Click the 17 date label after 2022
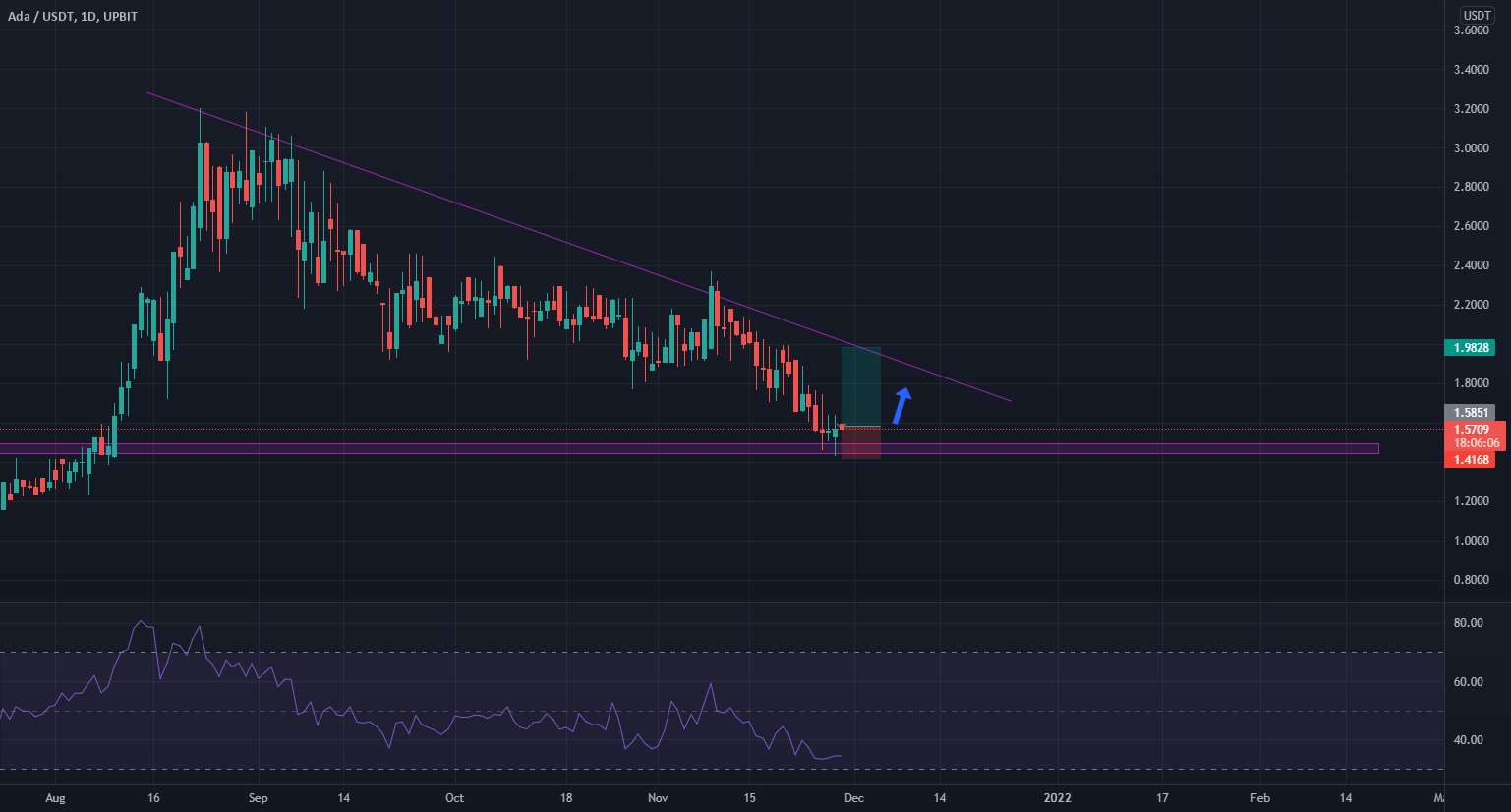Viewport: 1511px width, 812px height. click(1162, 798)
